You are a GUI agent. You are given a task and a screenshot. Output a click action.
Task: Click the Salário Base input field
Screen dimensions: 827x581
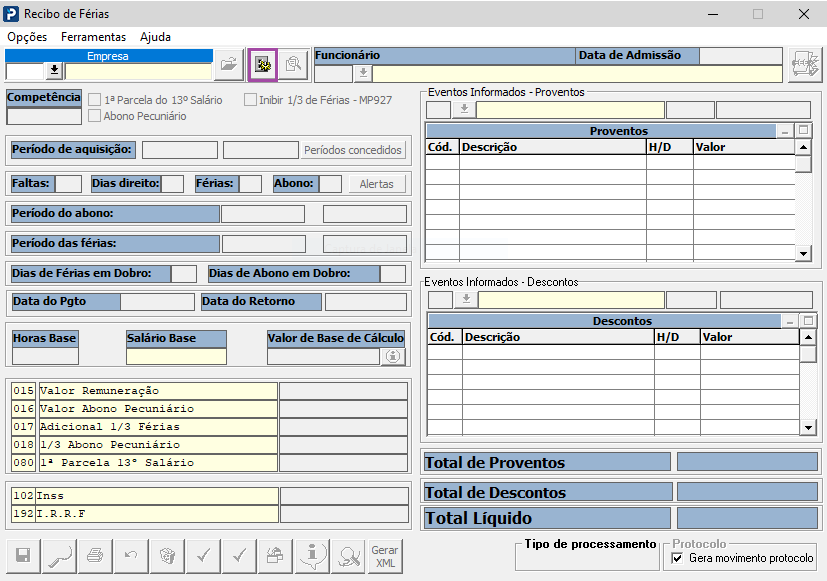[177, 356]
